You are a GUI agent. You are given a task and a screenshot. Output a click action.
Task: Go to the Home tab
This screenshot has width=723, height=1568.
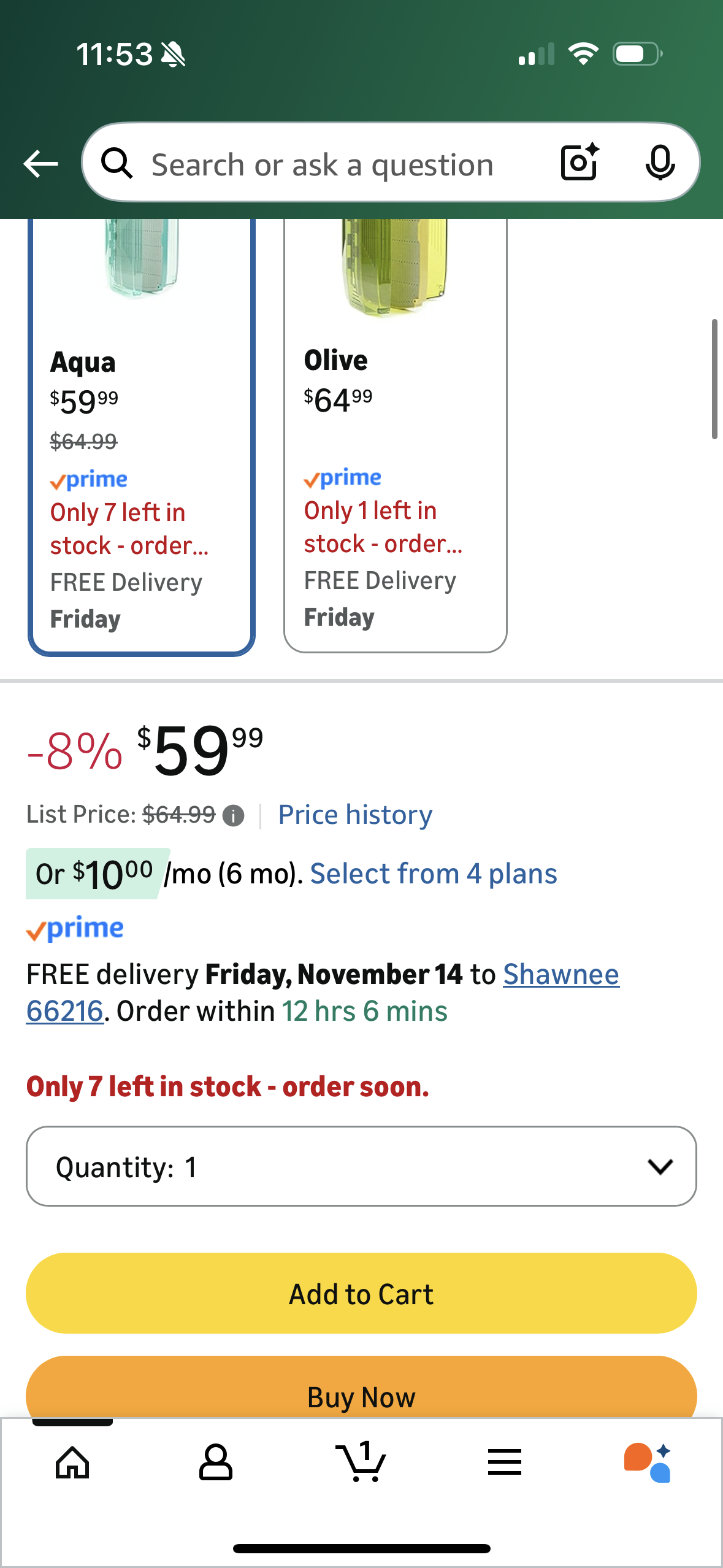click(x=72, y=1462)
